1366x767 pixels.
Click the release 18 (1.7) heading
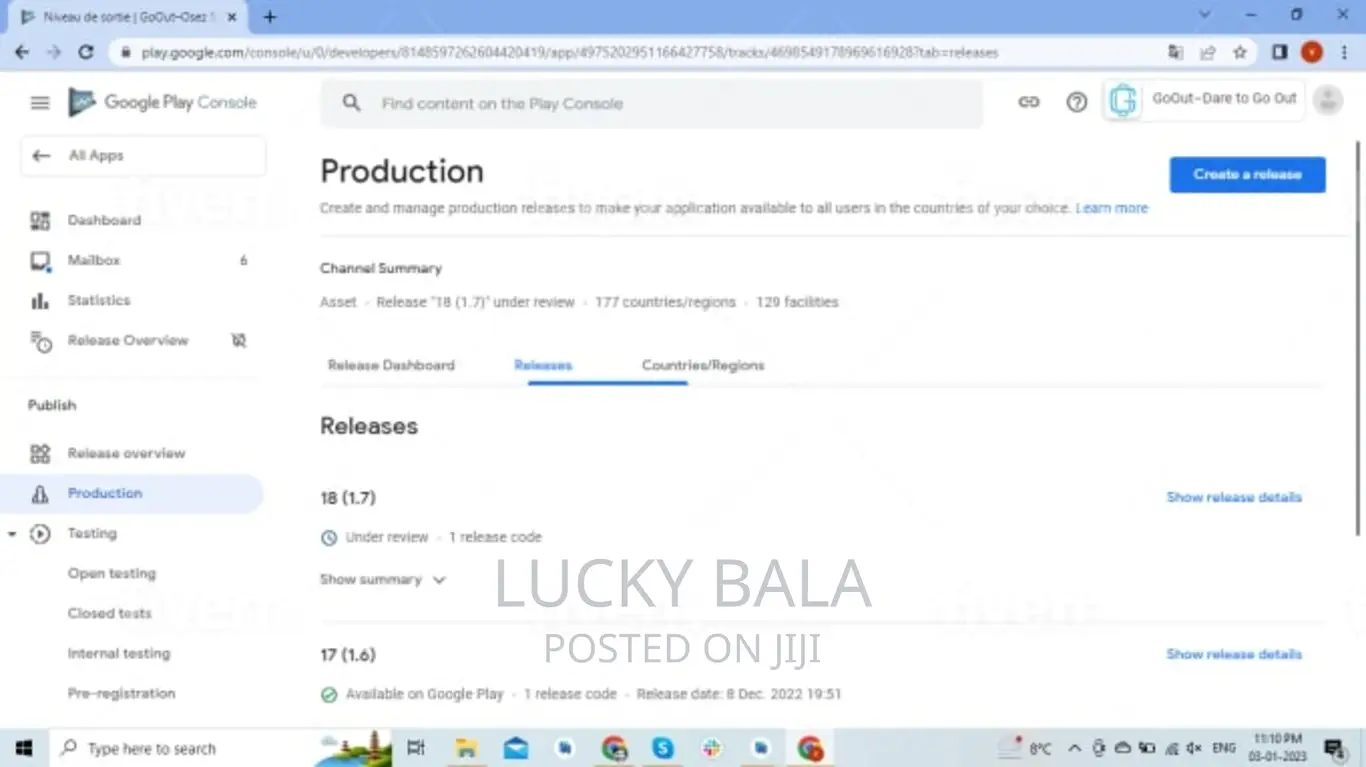[348, 498]
